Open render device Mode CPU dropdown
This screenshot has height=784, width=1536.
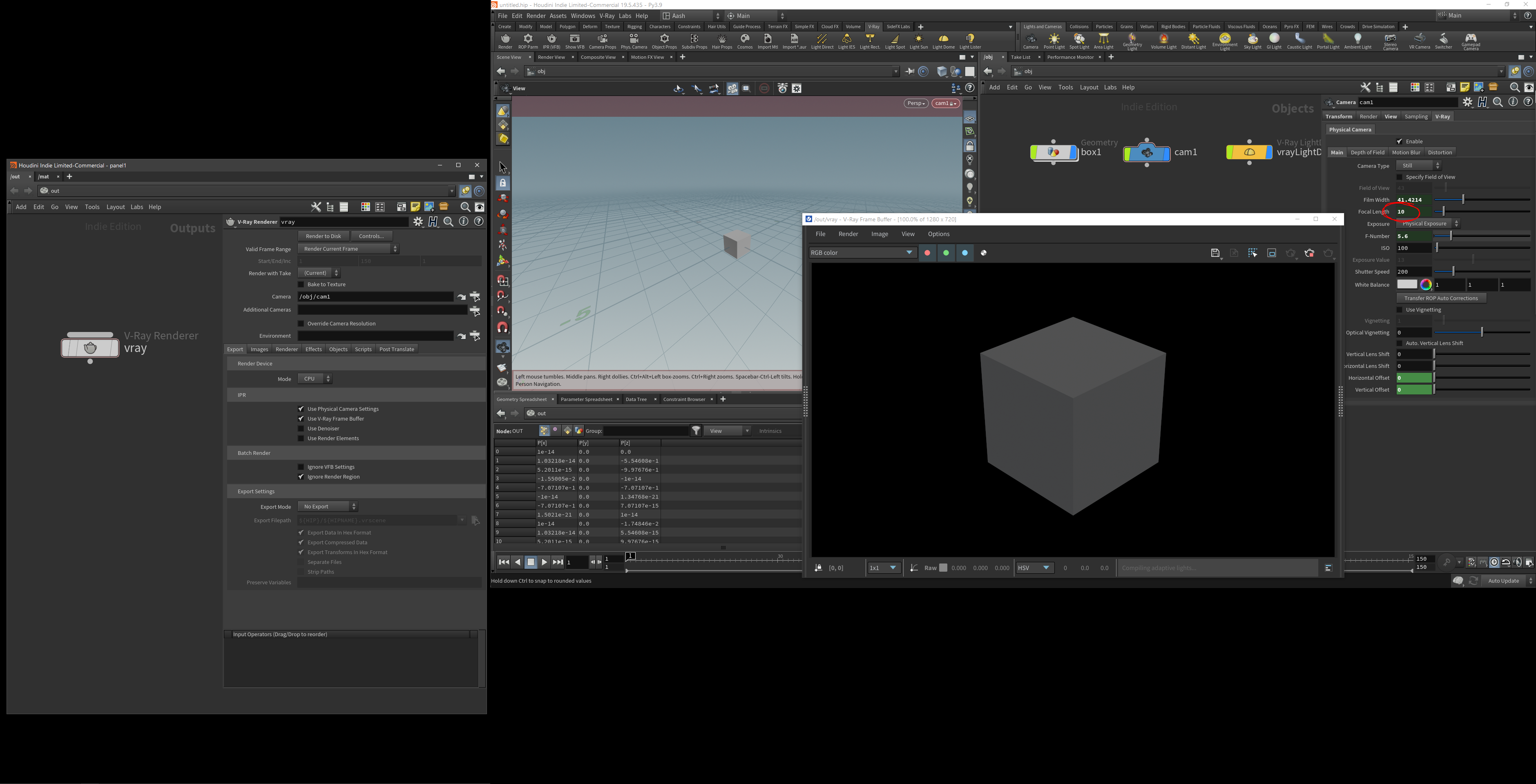[x=315, y=379]
